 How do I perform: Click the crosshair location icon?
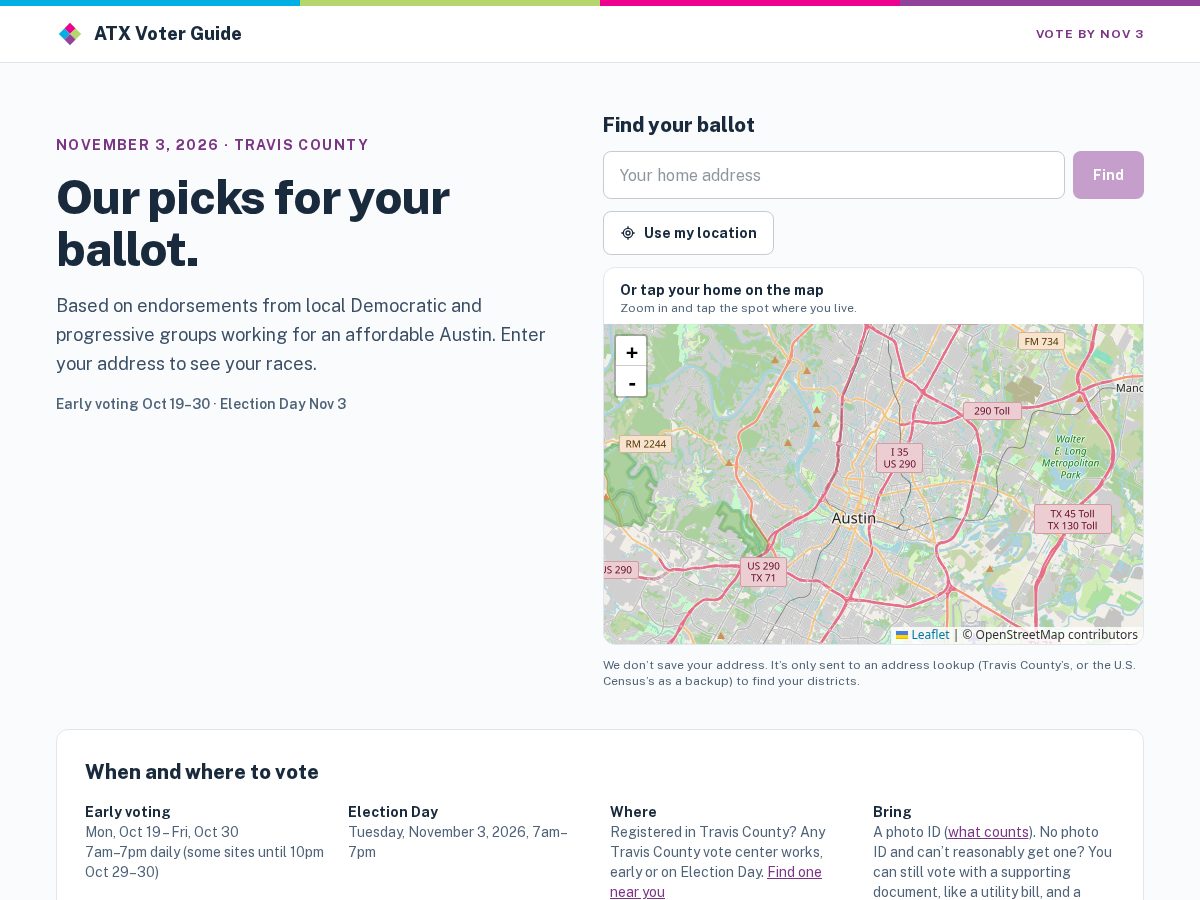coord(628,233)
